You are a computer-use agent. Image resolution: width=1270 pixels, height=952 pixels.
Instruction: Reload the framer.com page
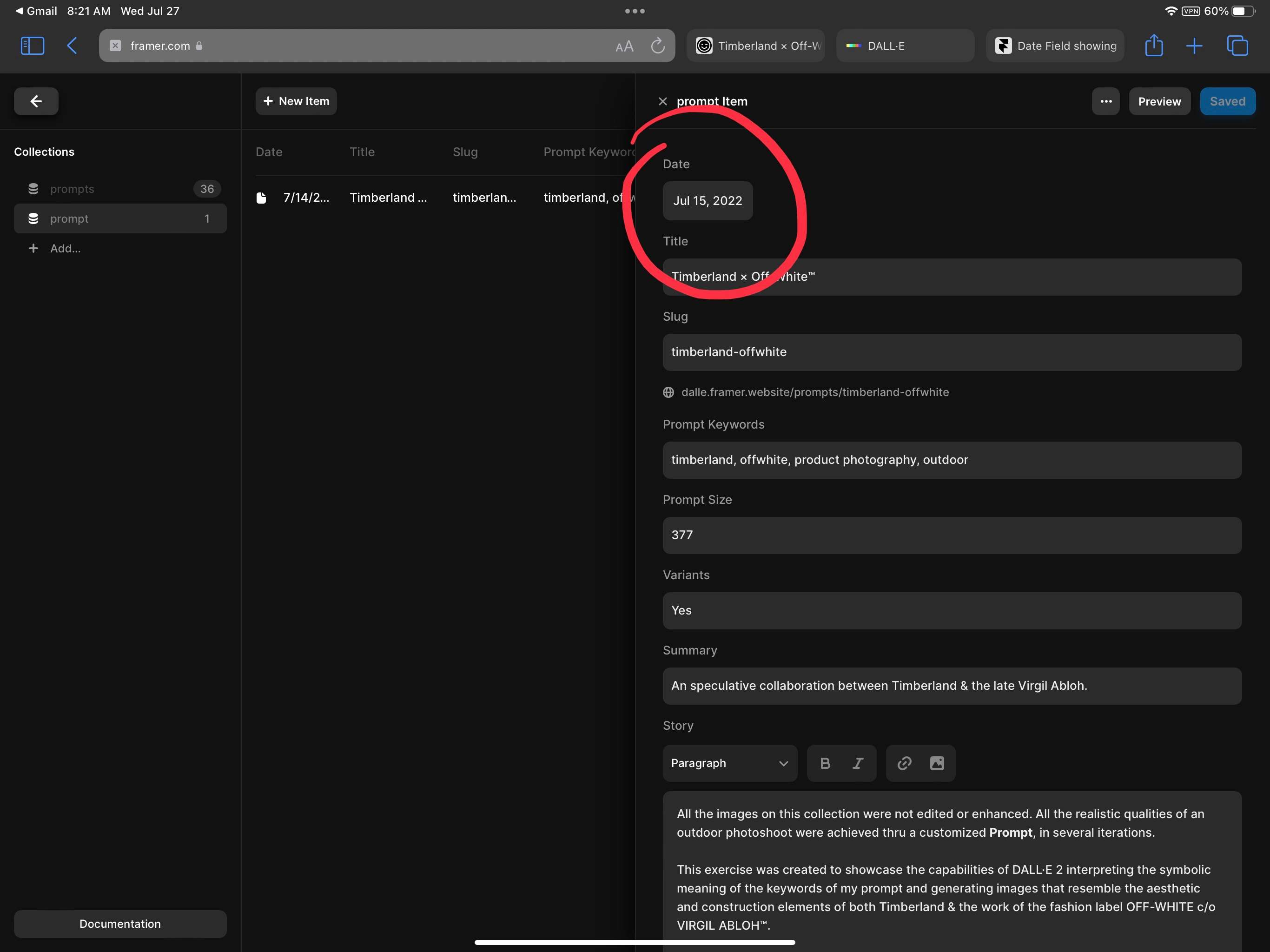click(x=658, y=46)
